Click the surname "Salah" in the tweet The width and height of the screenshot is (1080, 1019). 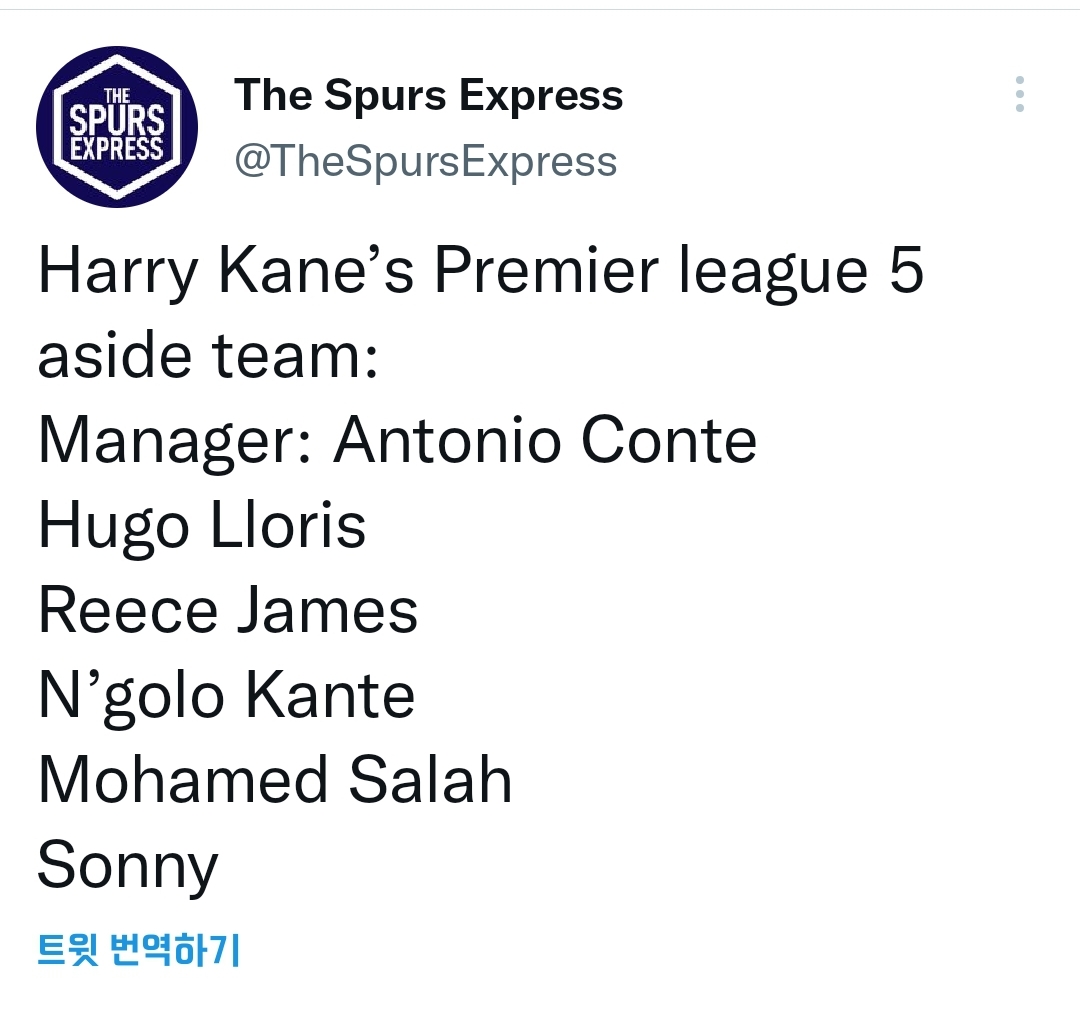430,781
